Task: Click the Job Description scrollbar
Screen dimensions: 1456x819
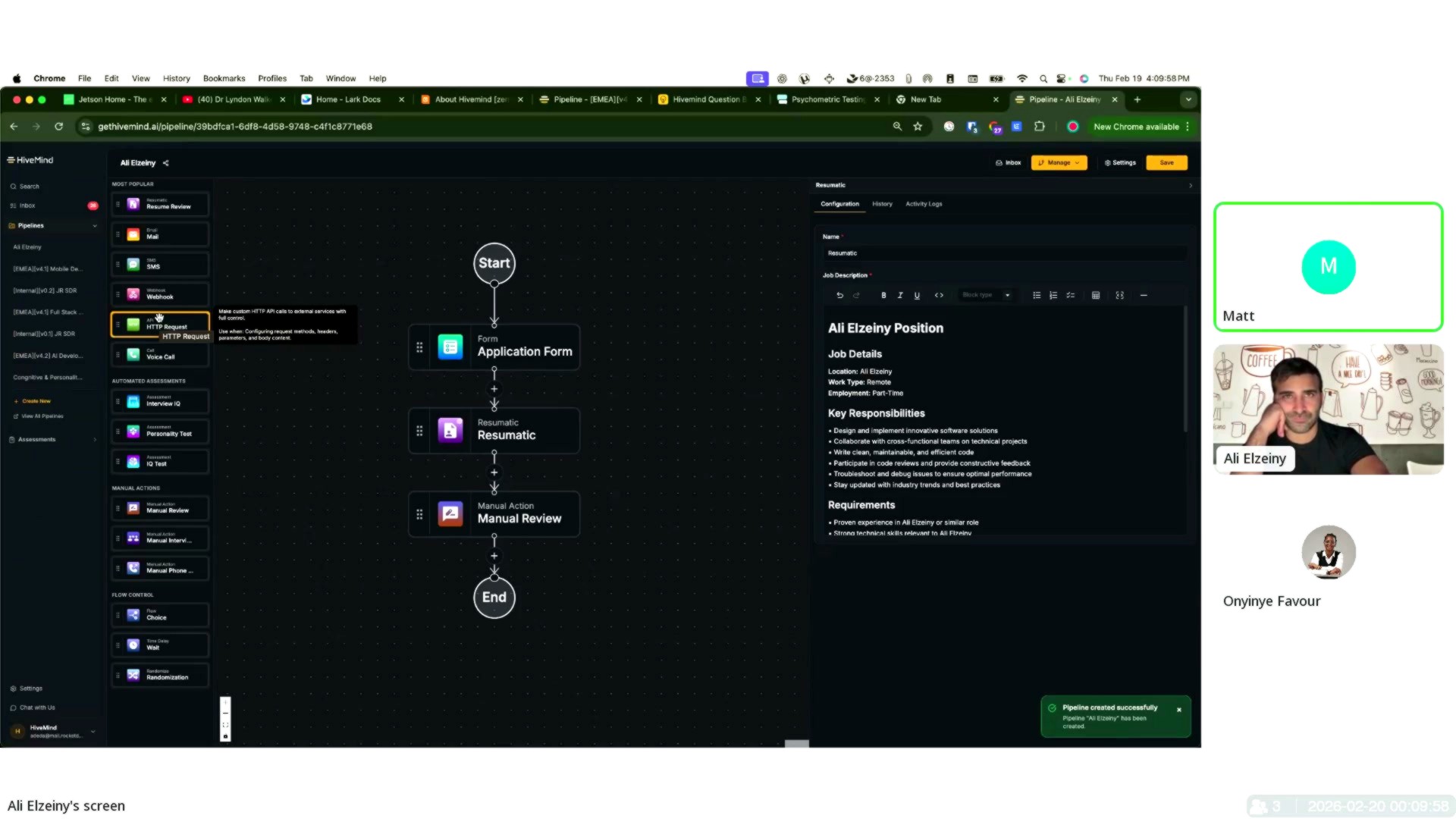Action: [1185, 370]
